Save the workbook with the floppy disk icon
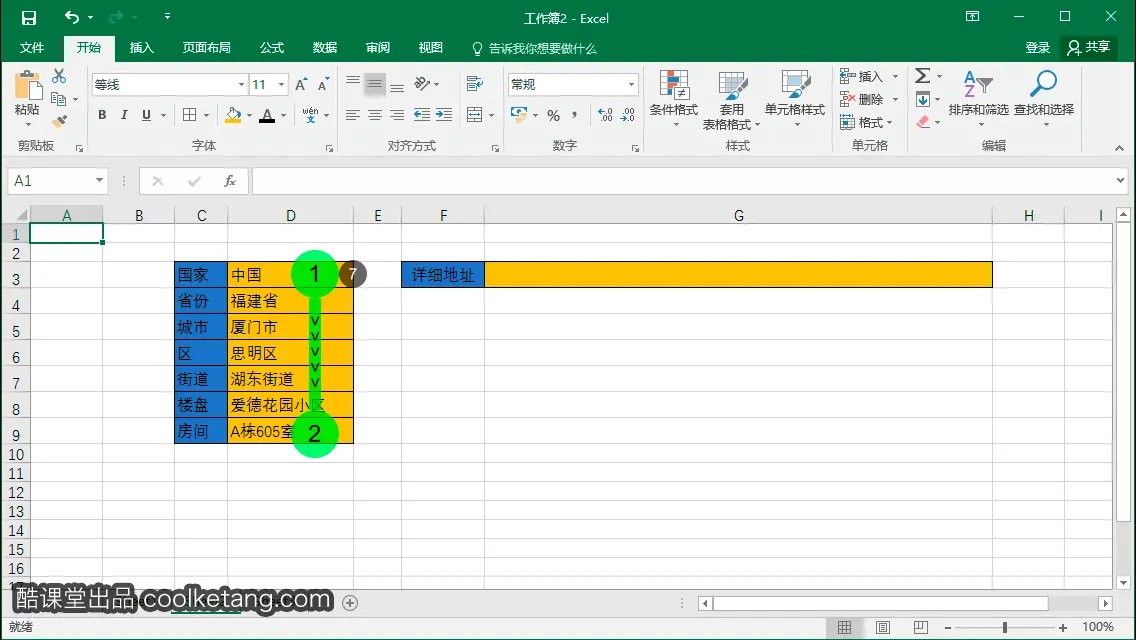The image size is (1136, 640). point(28,18)
